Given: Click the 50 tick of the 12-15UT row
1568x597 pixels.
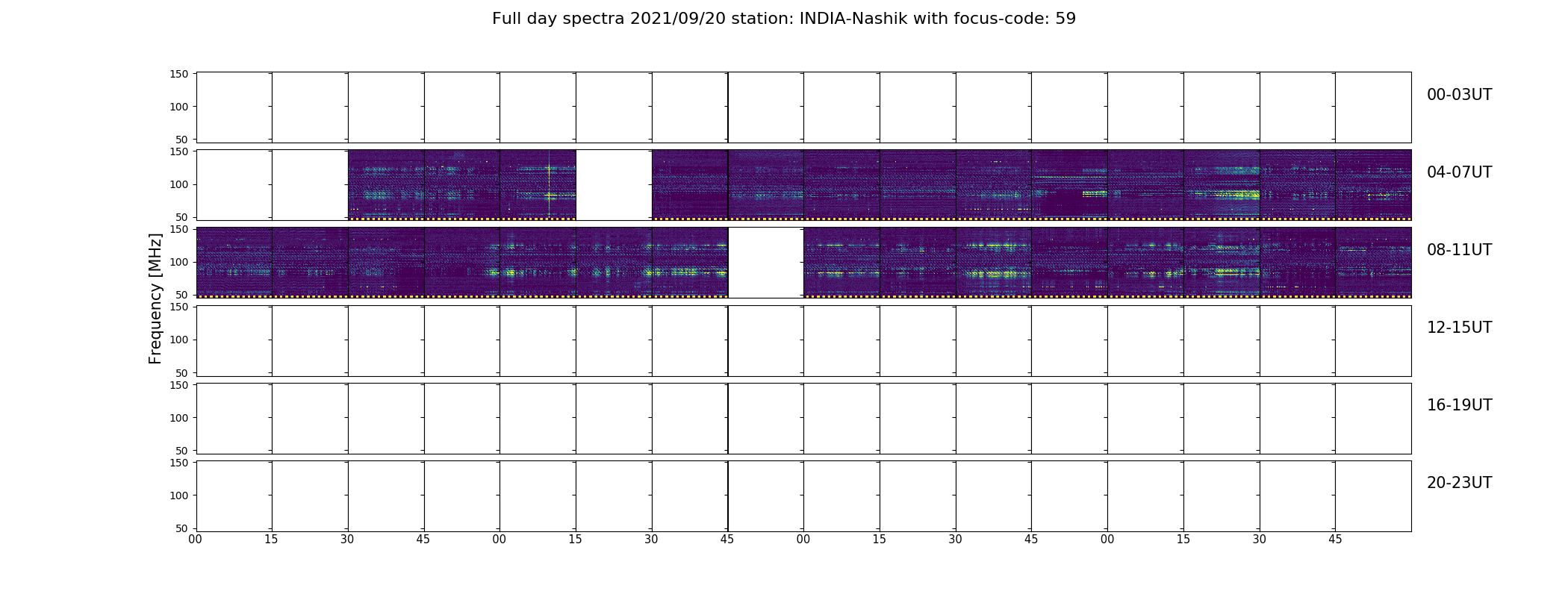Looking at the screenshot, I should [x=182, y=372].
